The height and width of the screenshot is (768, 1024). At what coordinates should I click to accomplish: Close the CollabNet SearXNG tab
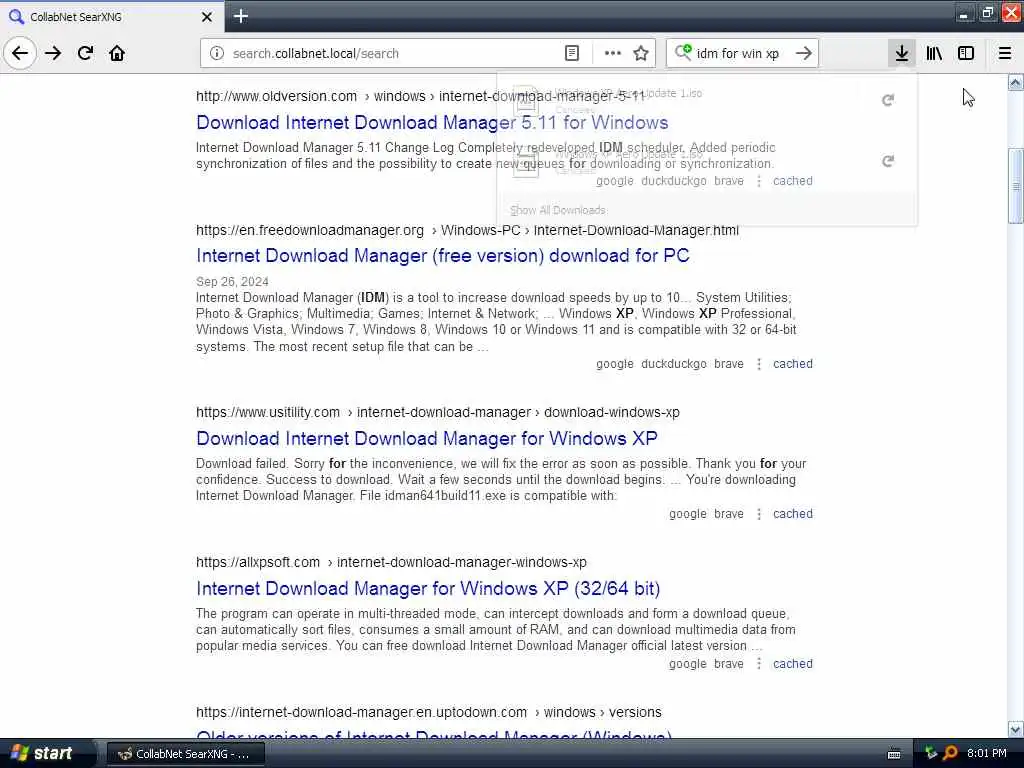click(x=207, y=17)
